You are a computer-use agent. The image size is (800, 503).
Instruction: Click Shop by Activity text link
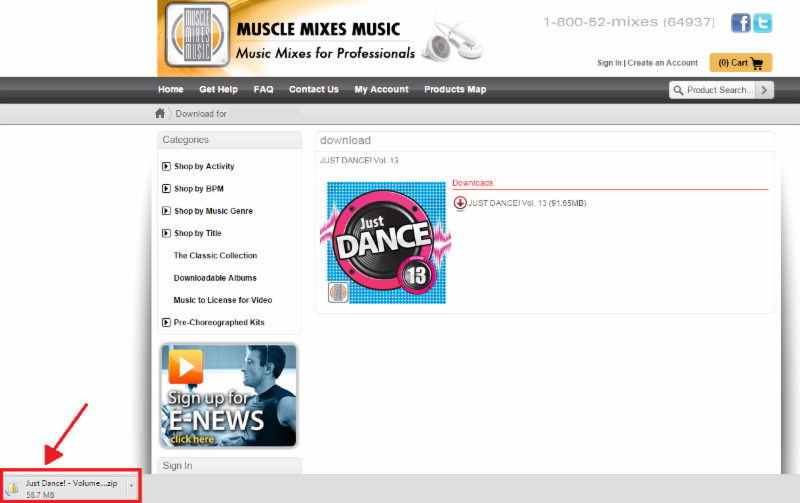pos(204,166)
